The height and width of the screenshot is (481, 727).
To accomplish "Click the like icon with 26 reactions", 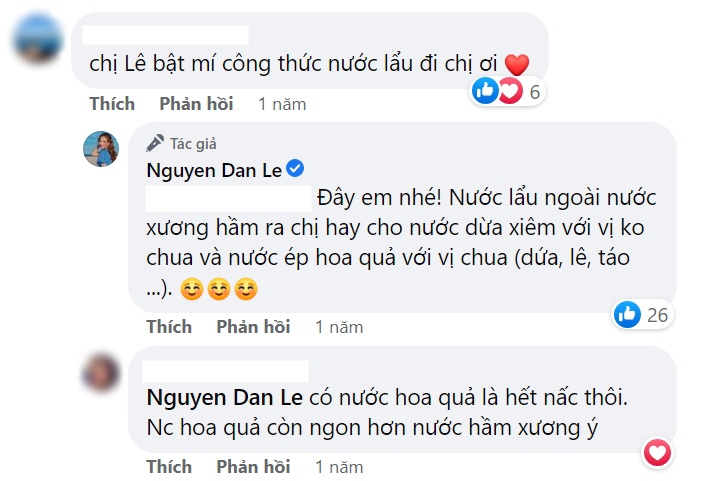I will tap(627, 314).
